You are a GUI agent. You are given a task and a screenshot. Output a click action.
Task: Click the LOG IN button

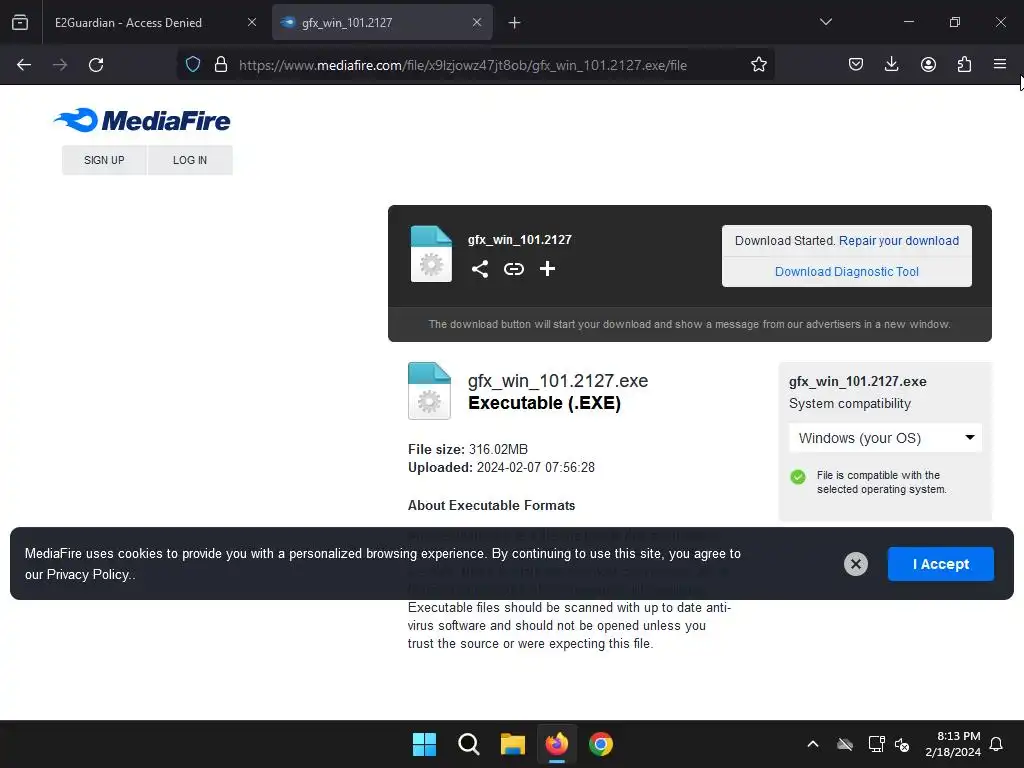tap(190, 160)
